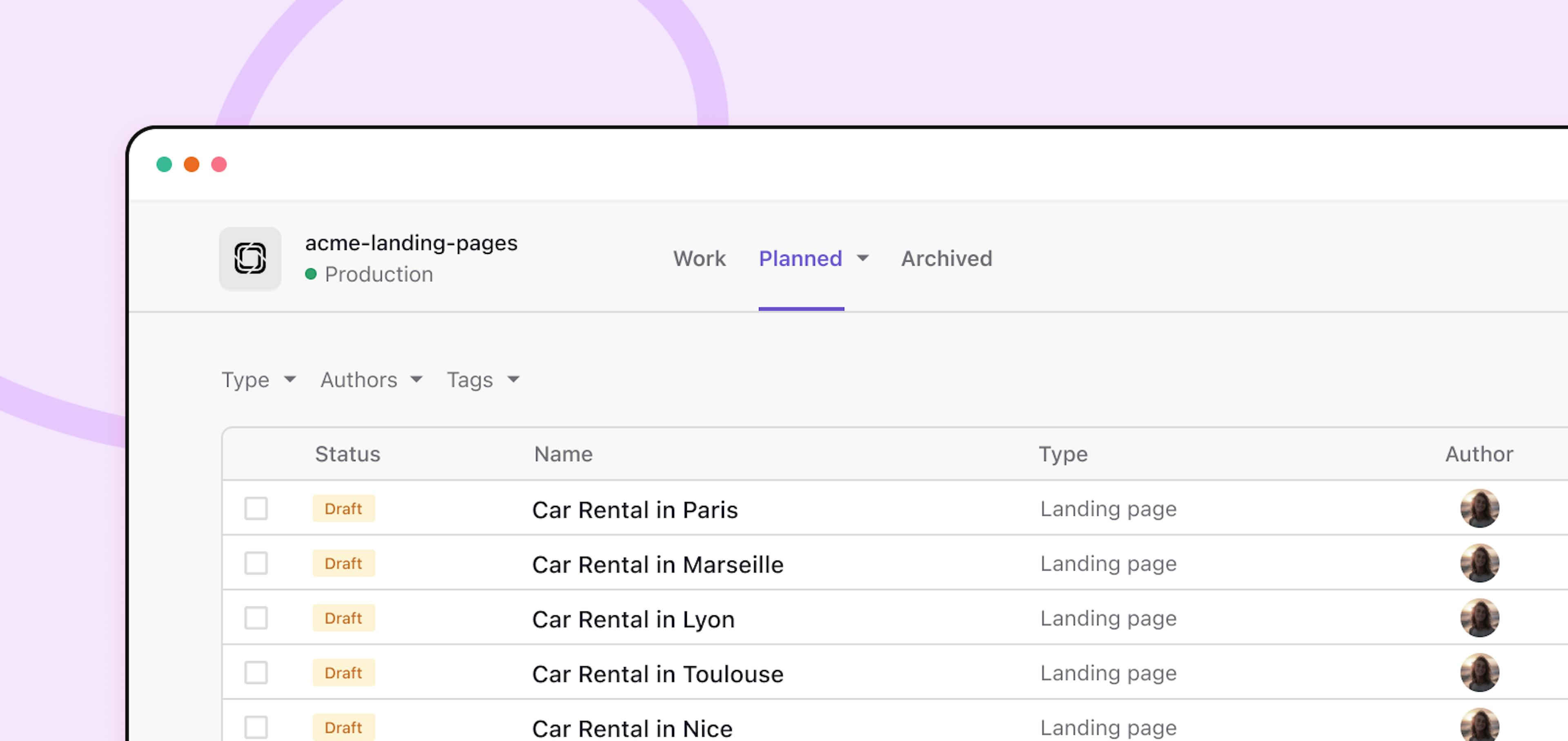Click Draft badge for Car Rental in Lyon

[x=343, y=618]
